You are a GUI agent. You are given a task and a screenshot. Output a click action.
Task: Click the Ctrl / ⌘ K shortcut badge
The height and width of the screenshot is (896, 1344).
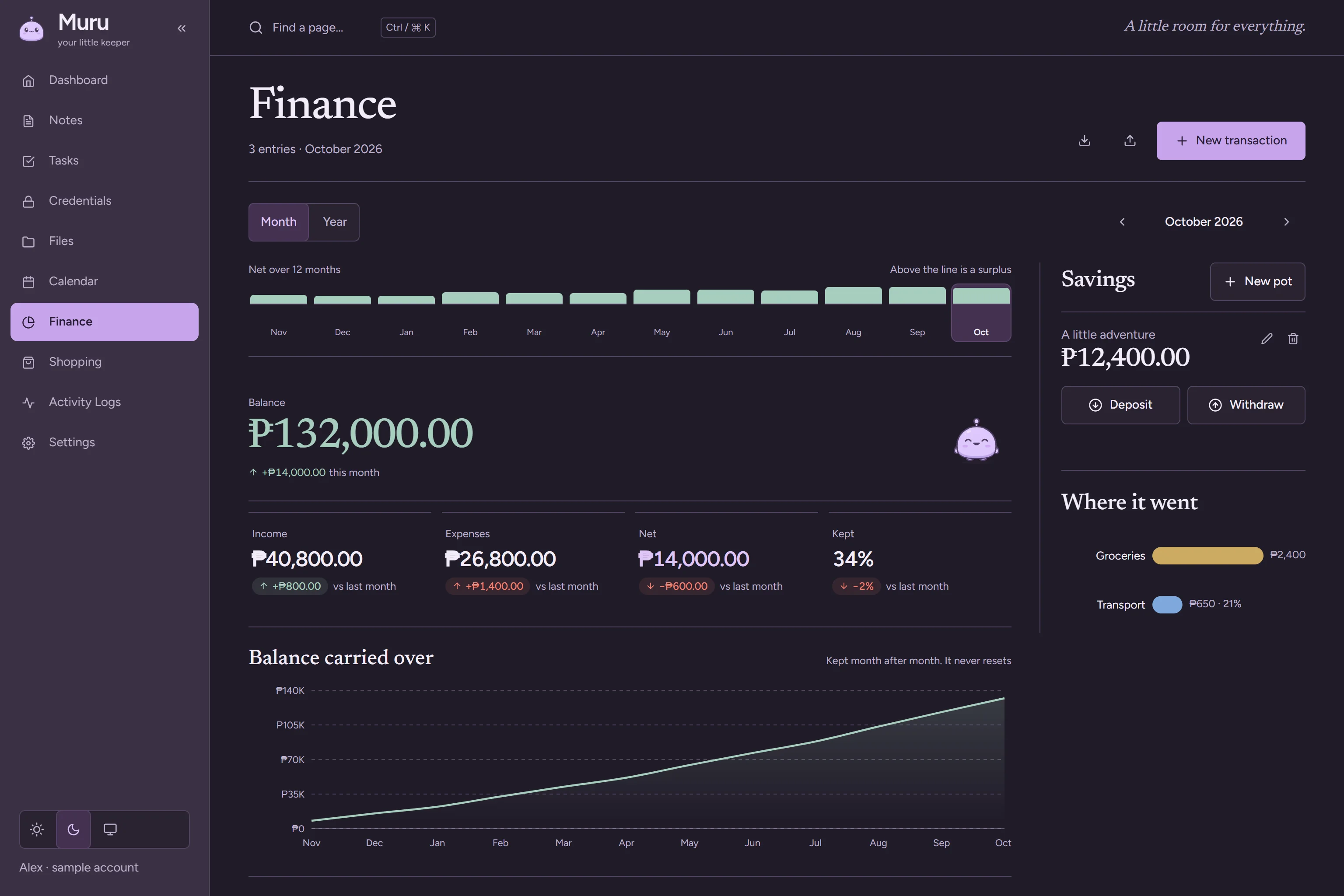pos(408,28)
